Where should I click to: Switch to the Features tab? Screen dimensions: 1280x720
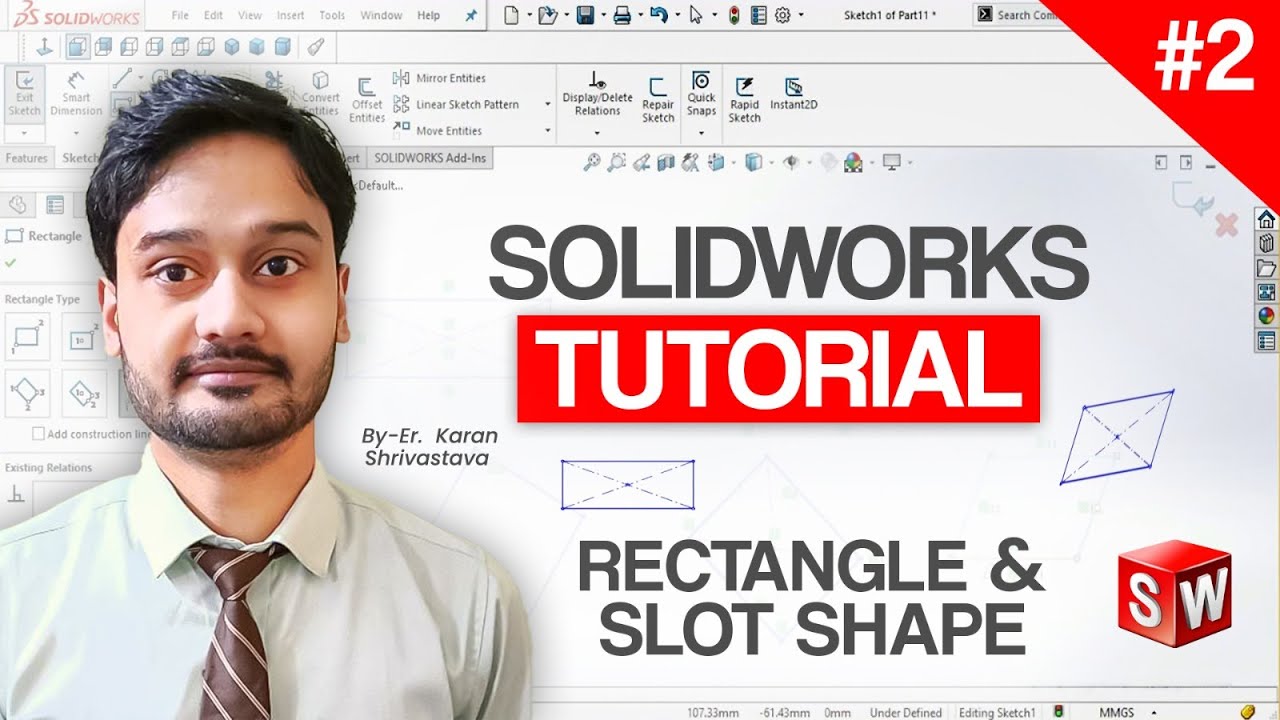(27, 158)
